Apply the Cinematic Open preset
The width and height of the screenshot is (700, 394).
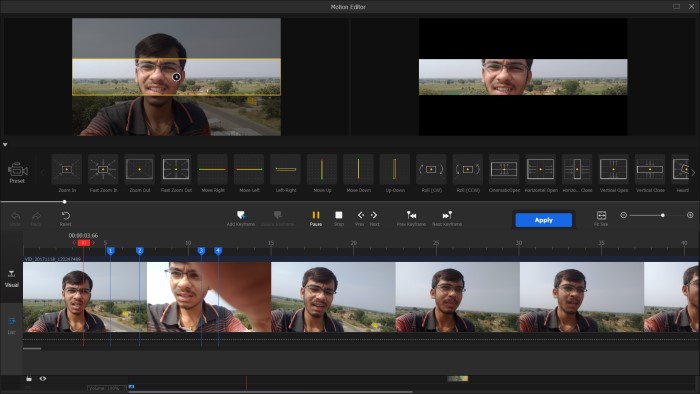504,170
